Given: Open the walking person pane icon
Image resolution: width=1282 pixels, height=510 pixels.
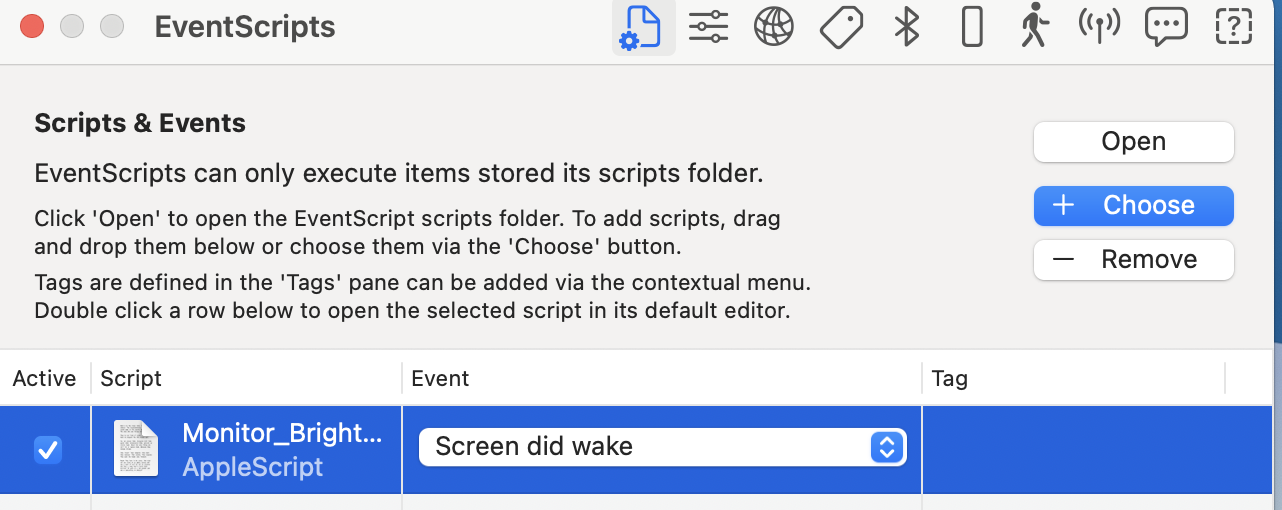Looking at the screenshot, I should 1035,27.
